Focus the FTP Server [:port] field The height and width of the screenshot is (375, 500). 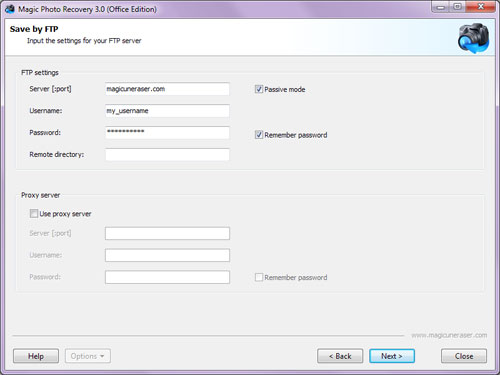coord(167,89)
